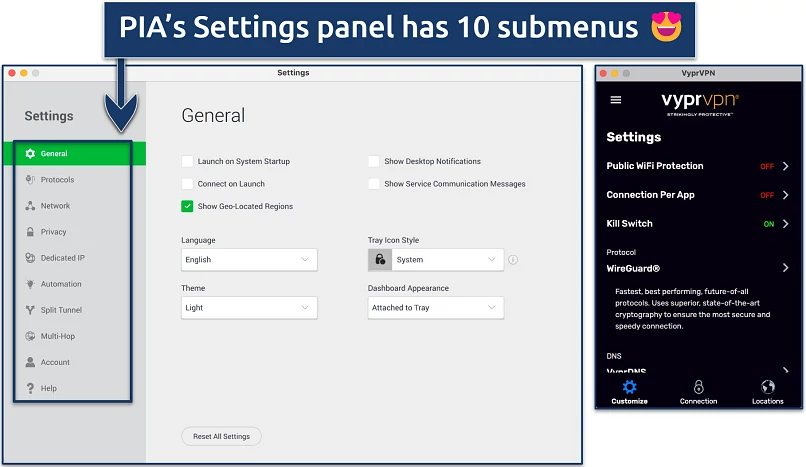
Task: Click the WireGuard description text
Action: coord(692,309)
